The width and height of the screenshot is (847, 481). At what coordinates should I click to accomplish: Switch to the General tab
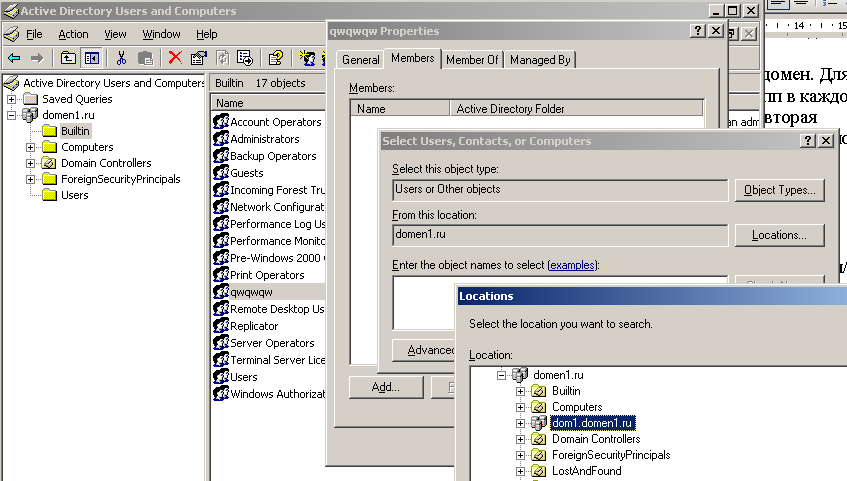360,60
